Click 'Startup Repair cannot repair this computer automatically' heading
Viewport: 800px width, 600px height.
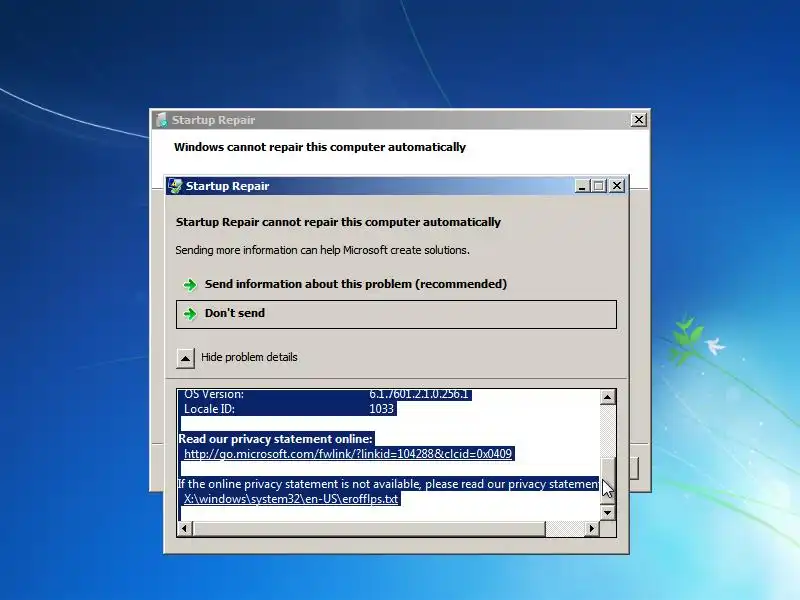pos(338,222)
